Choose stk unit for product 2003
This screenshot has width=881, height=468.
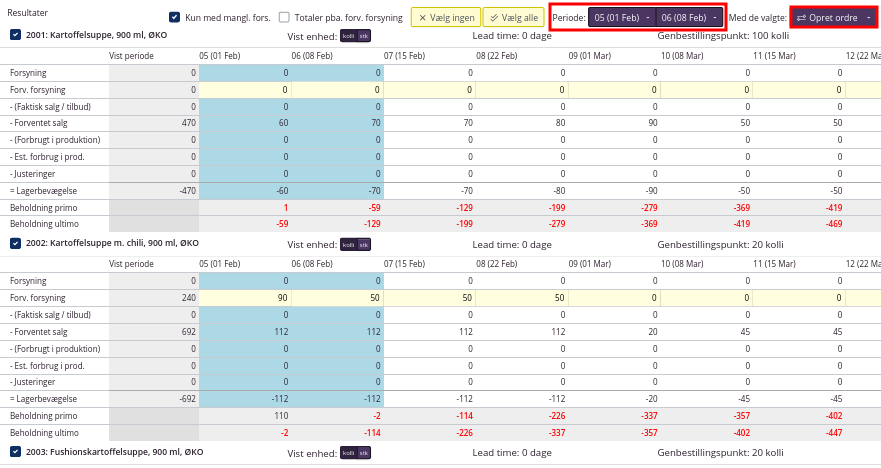(364, 453)
